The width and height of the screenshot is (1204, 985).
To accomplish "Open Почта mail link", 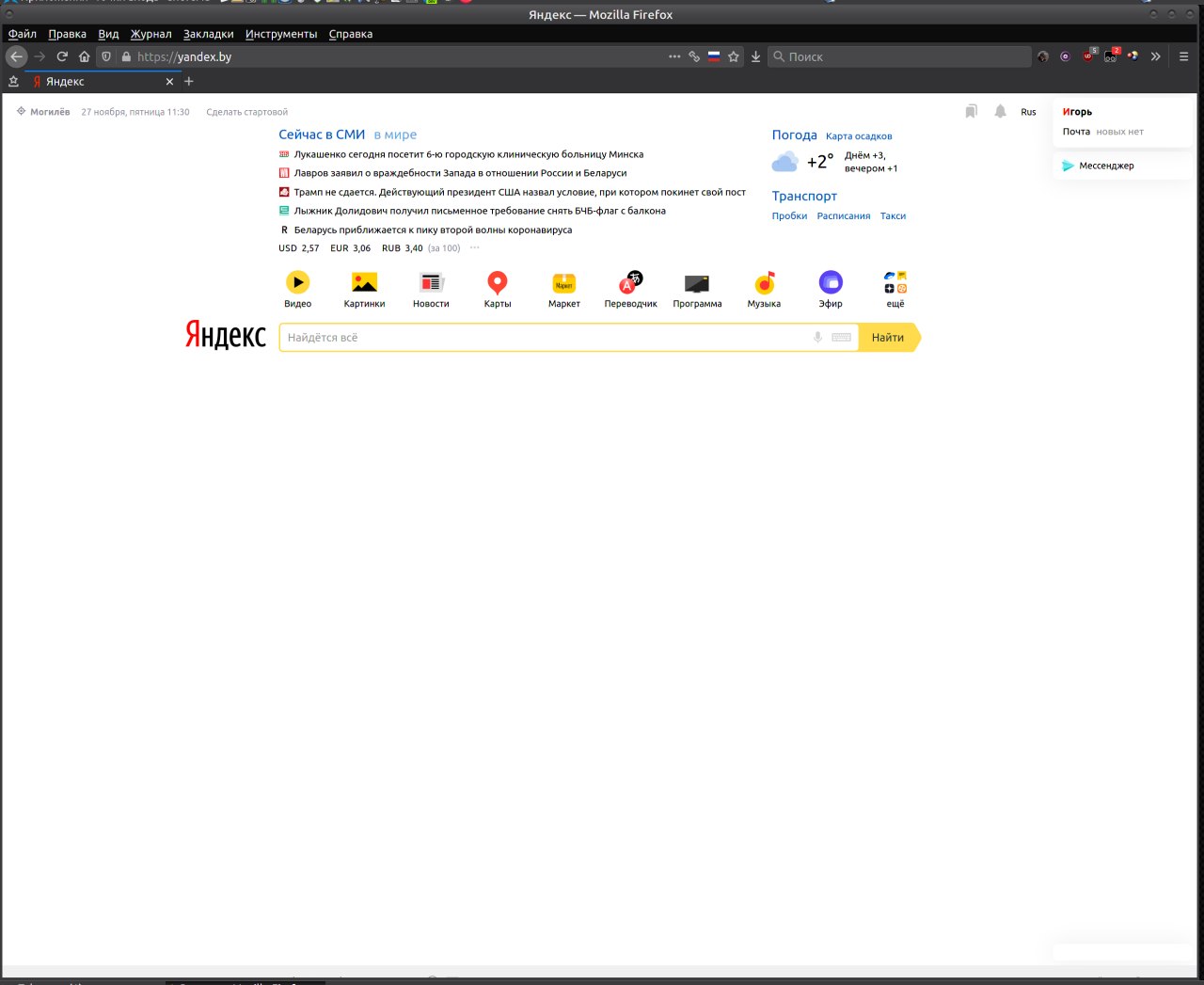I will [x=1076, y=132].
